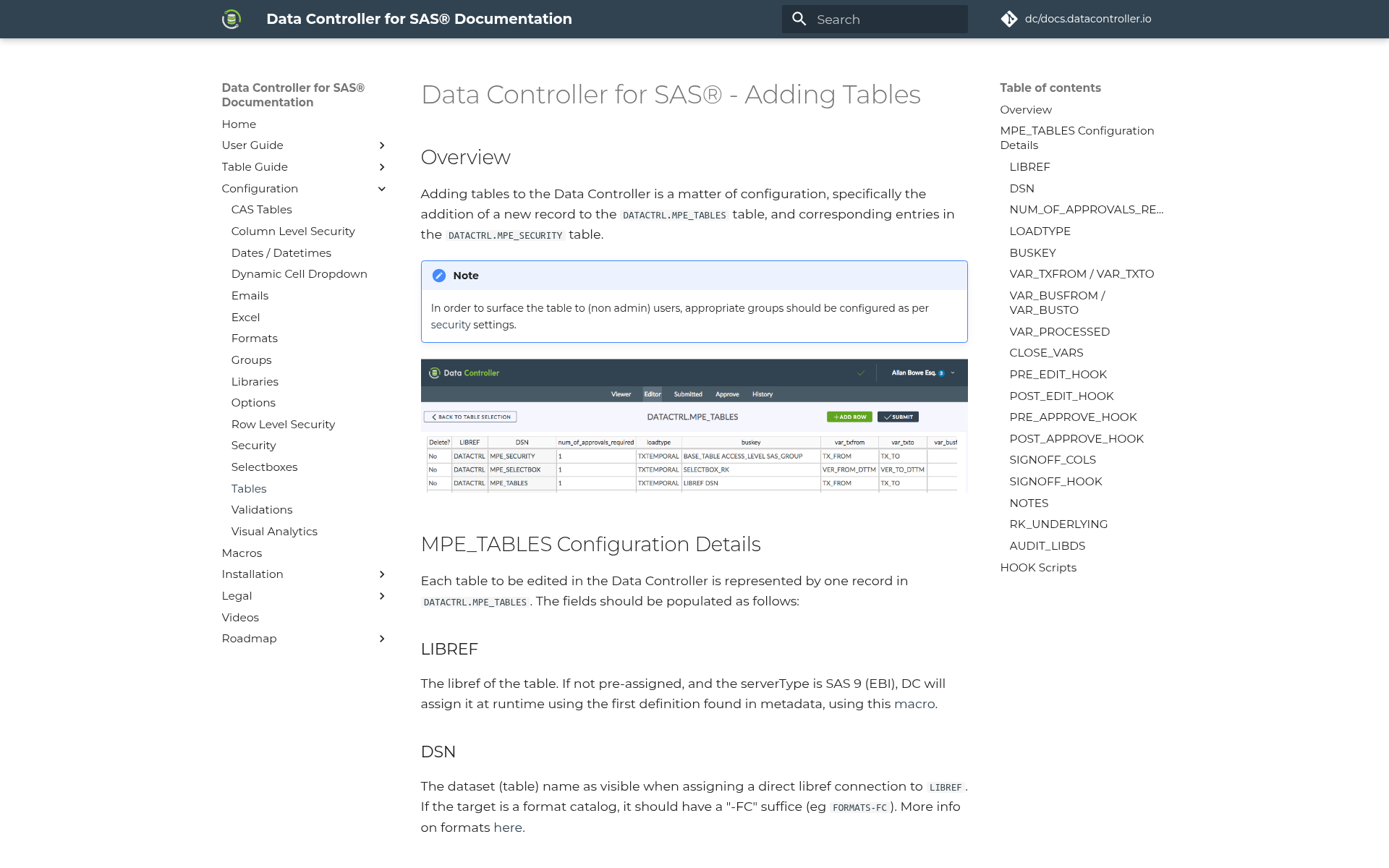This screenshot has width=1389, height=868.
Task: Select the Tables page in sidebar
Action: [249, 489]
